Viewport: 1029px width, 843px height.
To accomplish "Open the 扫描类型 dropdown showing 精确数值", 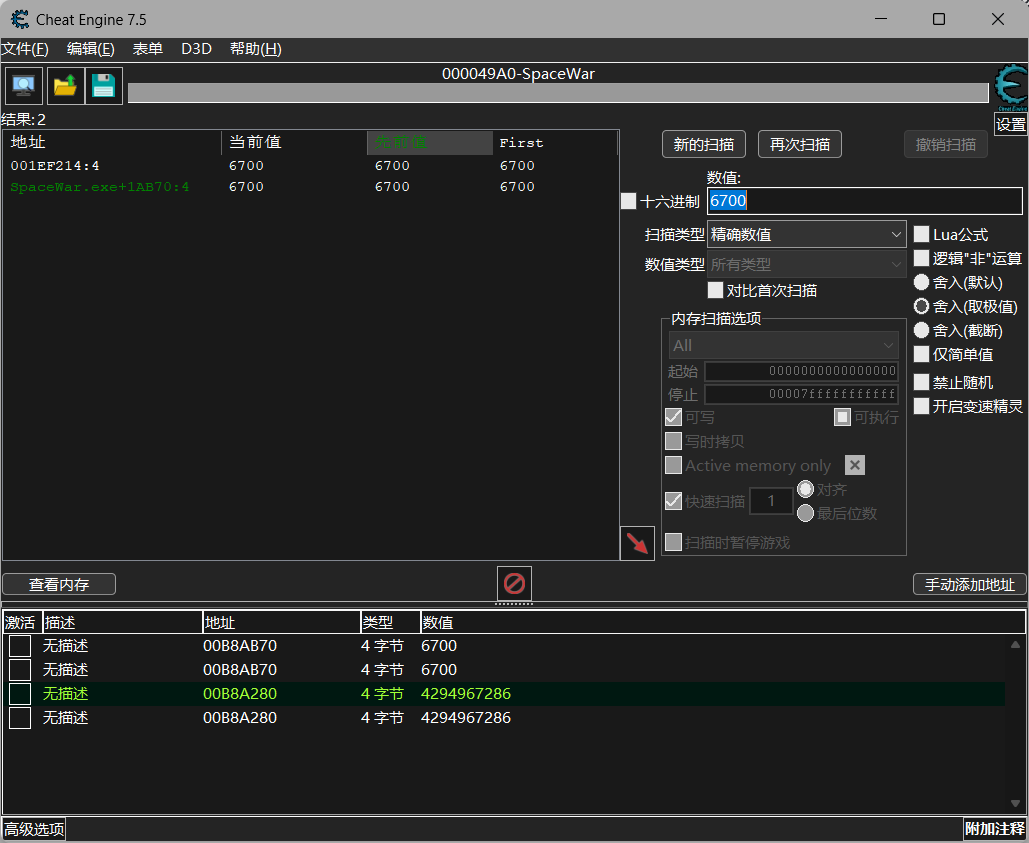I will pos(807,234).
